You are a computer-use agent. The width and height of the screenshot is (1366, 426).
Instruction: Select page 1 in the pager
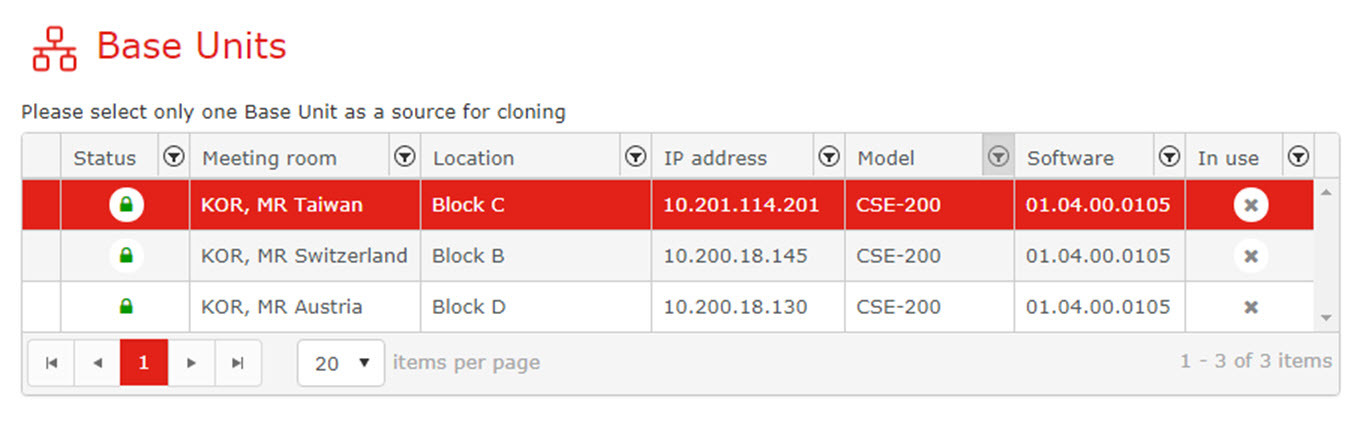(x=144, y=363)
